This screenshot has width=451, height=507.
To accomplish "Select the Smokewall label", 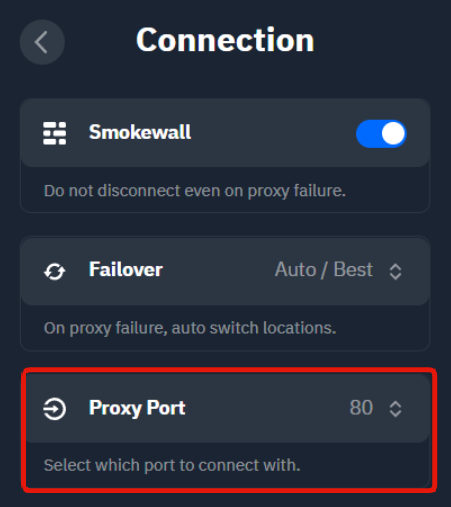I will point(140,132).
